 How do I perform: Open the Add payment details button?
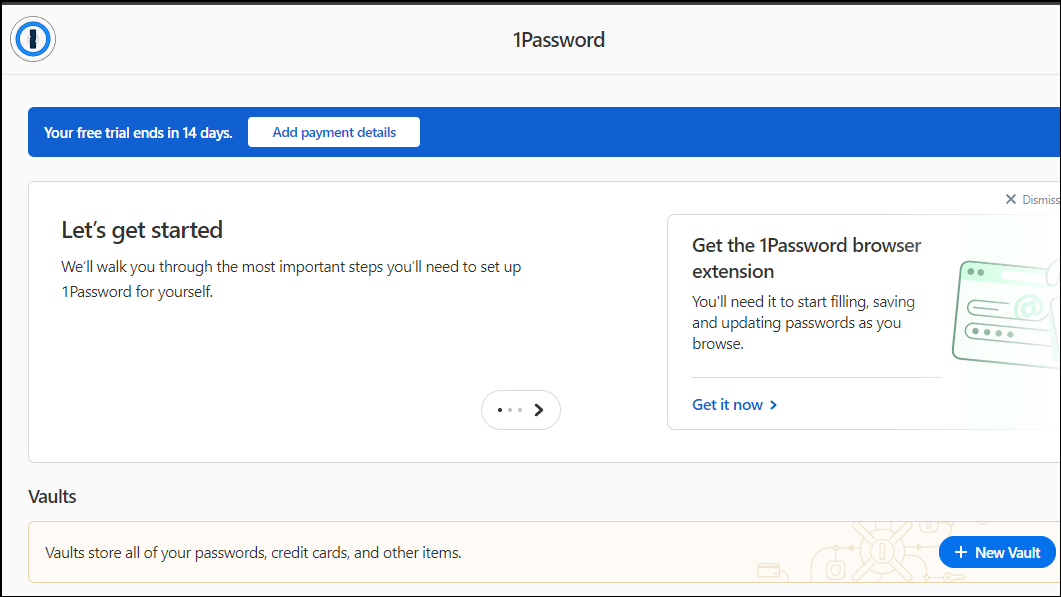334,132
